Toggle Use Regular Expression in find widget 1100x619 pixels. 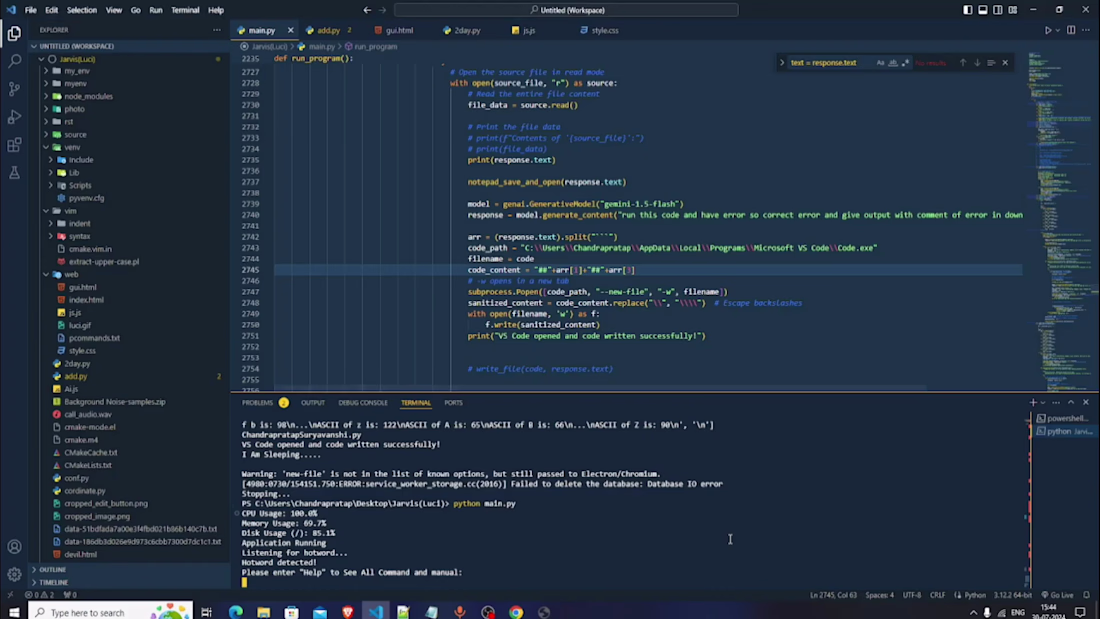[x=905, y=62]
